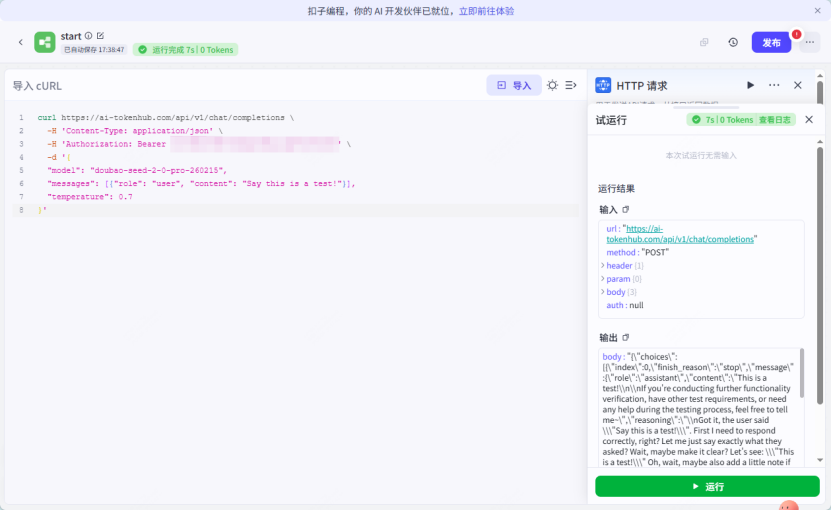831x510 pixels.
Task: Click the auth : null row
Action: pos(625,305)
